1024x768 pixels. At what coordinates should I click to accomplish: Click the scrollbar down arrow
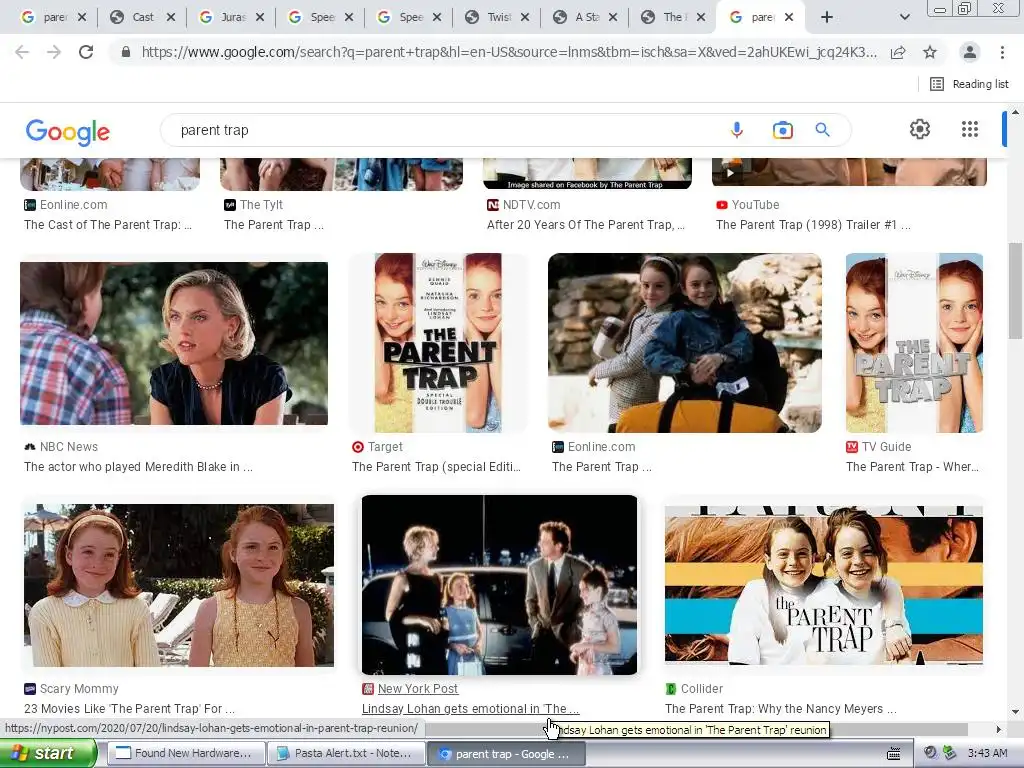pyautogui.click(x=1016, y=712)
